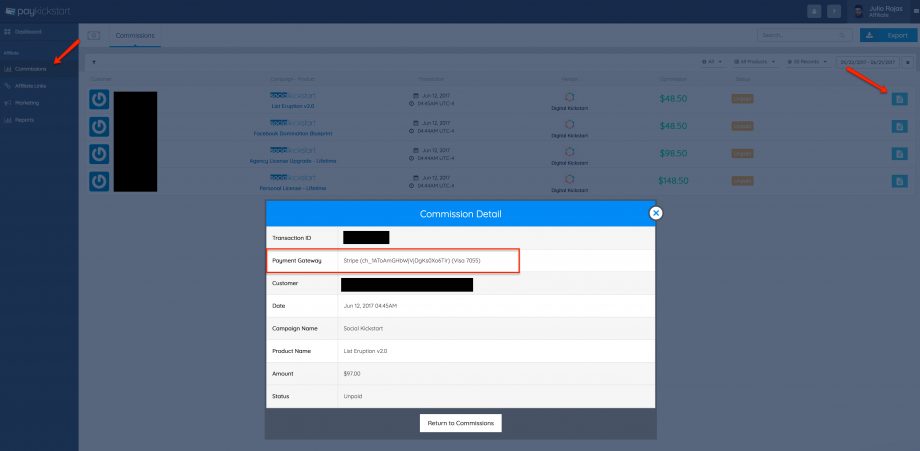Open detail icon for first commission row

[x=899, y=99]
